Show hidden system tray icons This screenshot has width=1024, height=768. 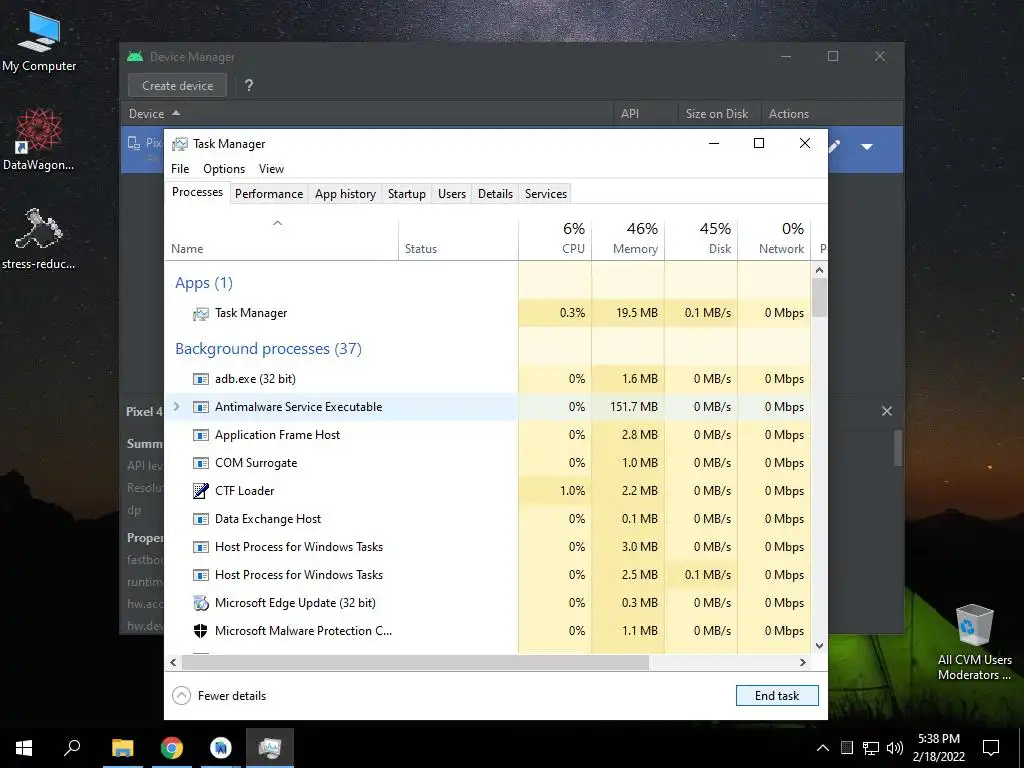823,748
